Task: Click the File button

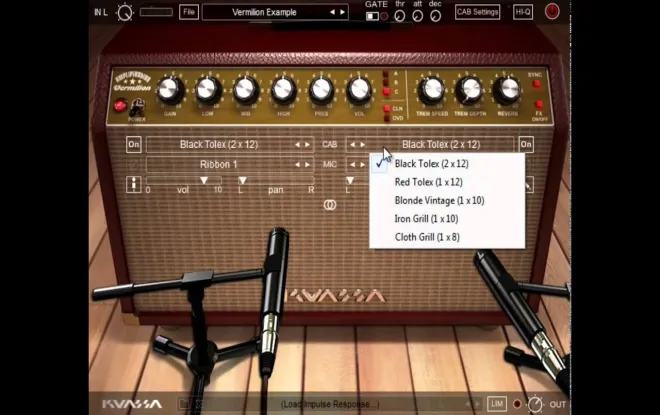Action: (x=189, y=12)
